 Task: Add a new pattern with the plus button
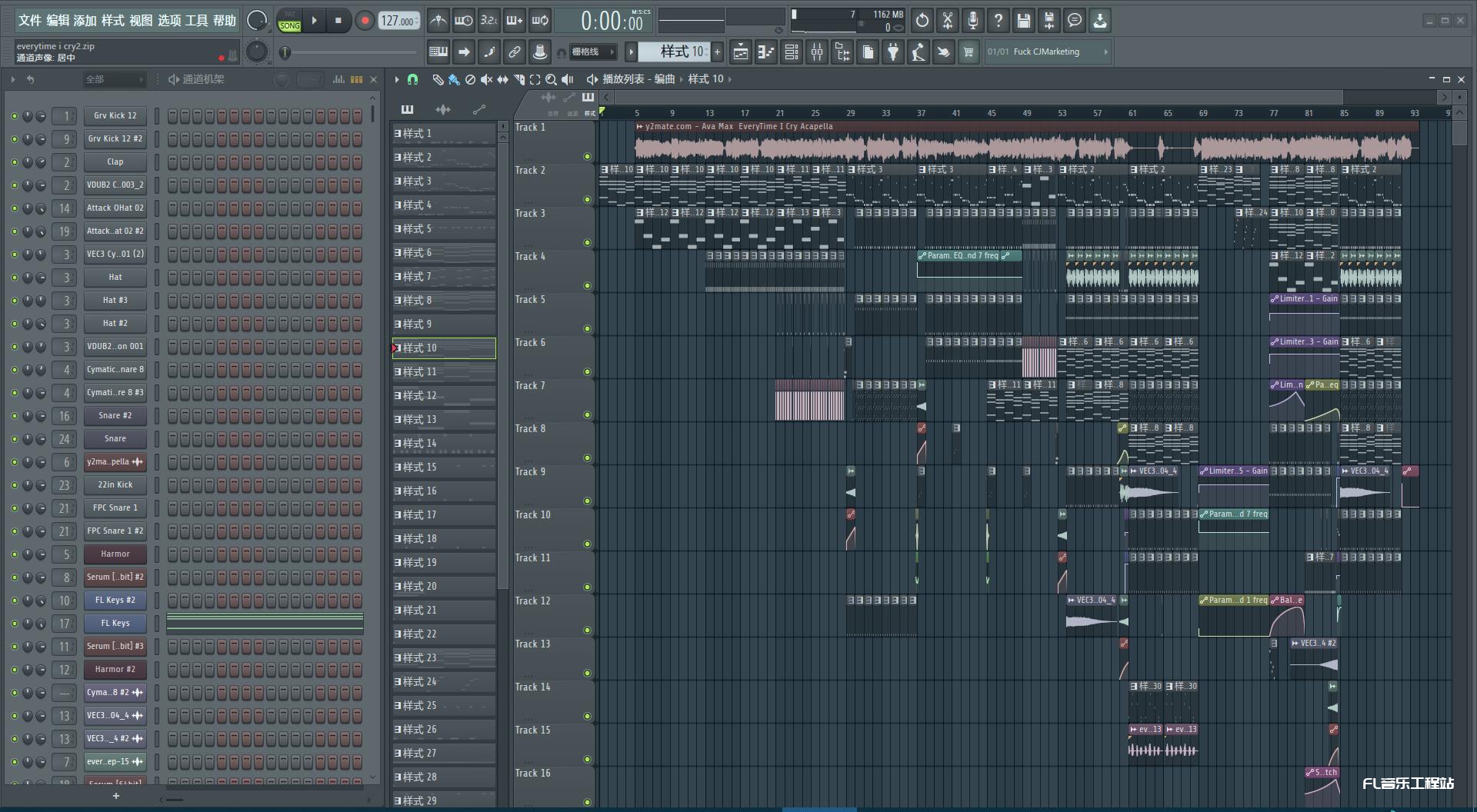[717, 52]
